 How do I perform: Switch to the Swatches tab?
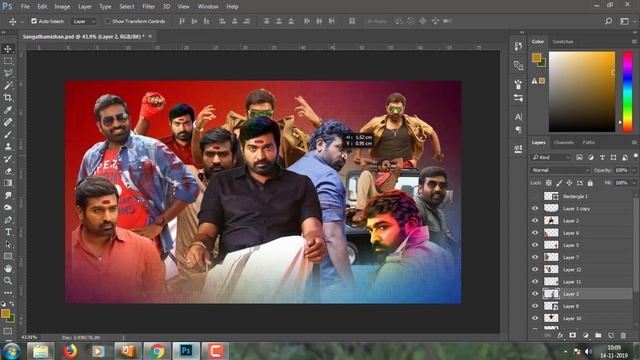pos(562,42)
